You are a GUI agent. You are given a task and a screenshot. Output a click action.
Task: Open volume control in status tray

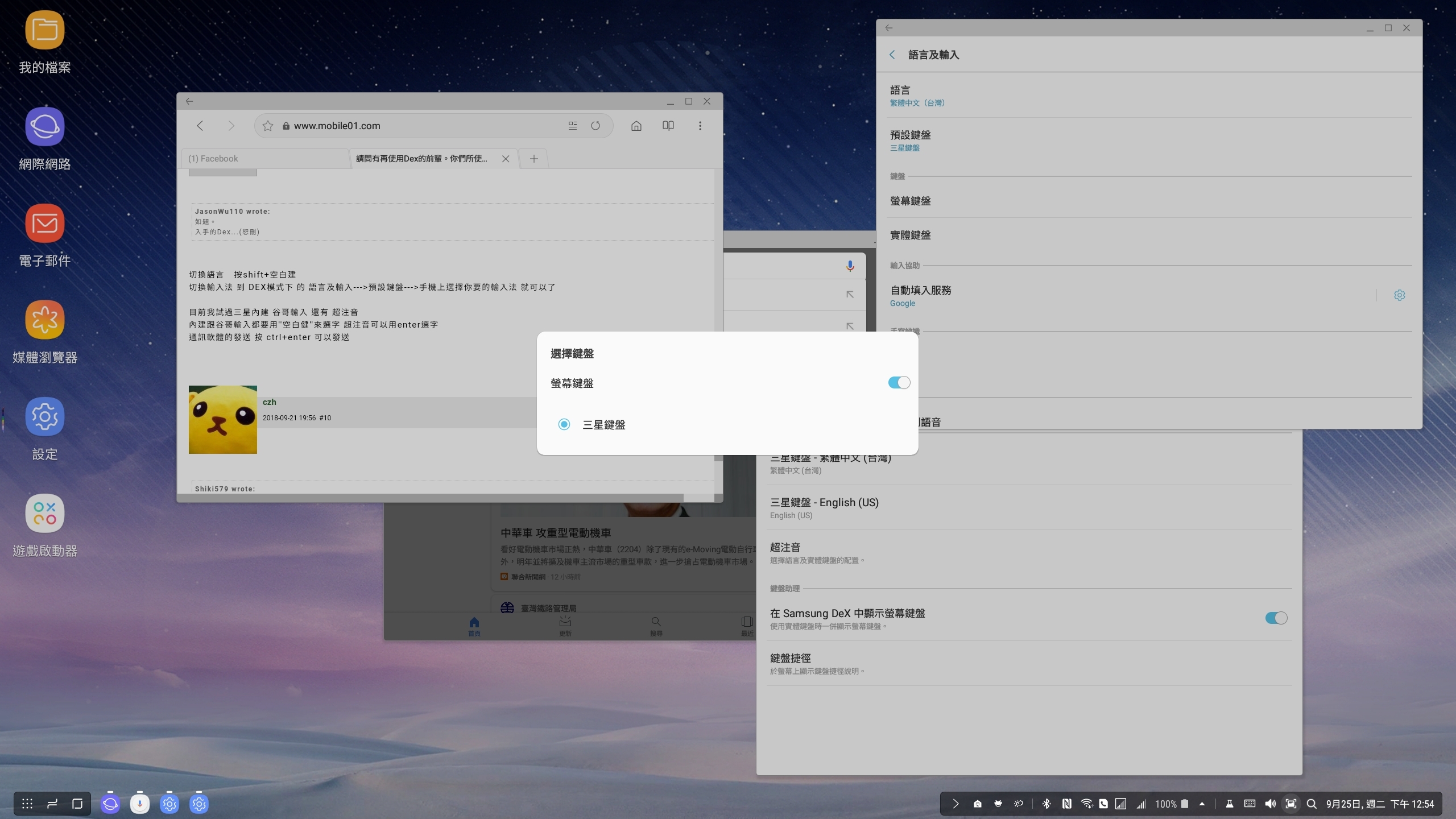point(1270,804)
